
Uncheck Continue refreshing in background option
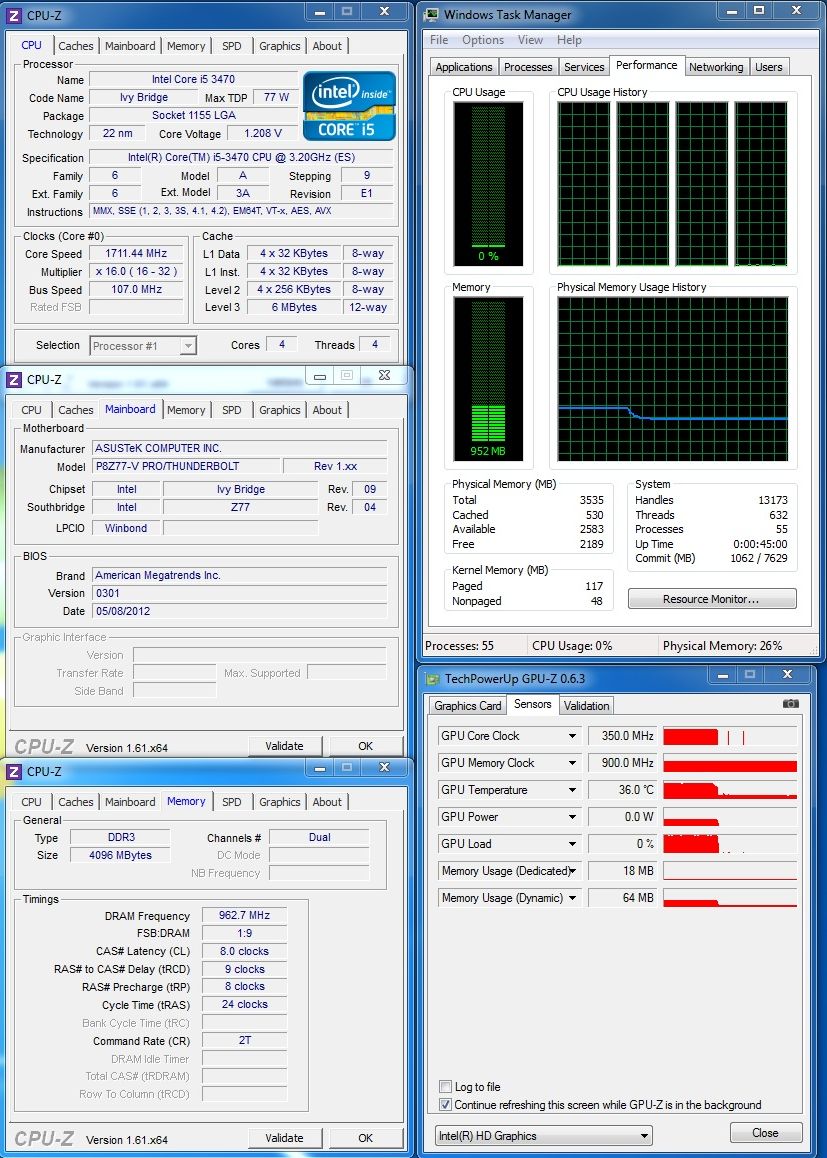pos(445,1105)
